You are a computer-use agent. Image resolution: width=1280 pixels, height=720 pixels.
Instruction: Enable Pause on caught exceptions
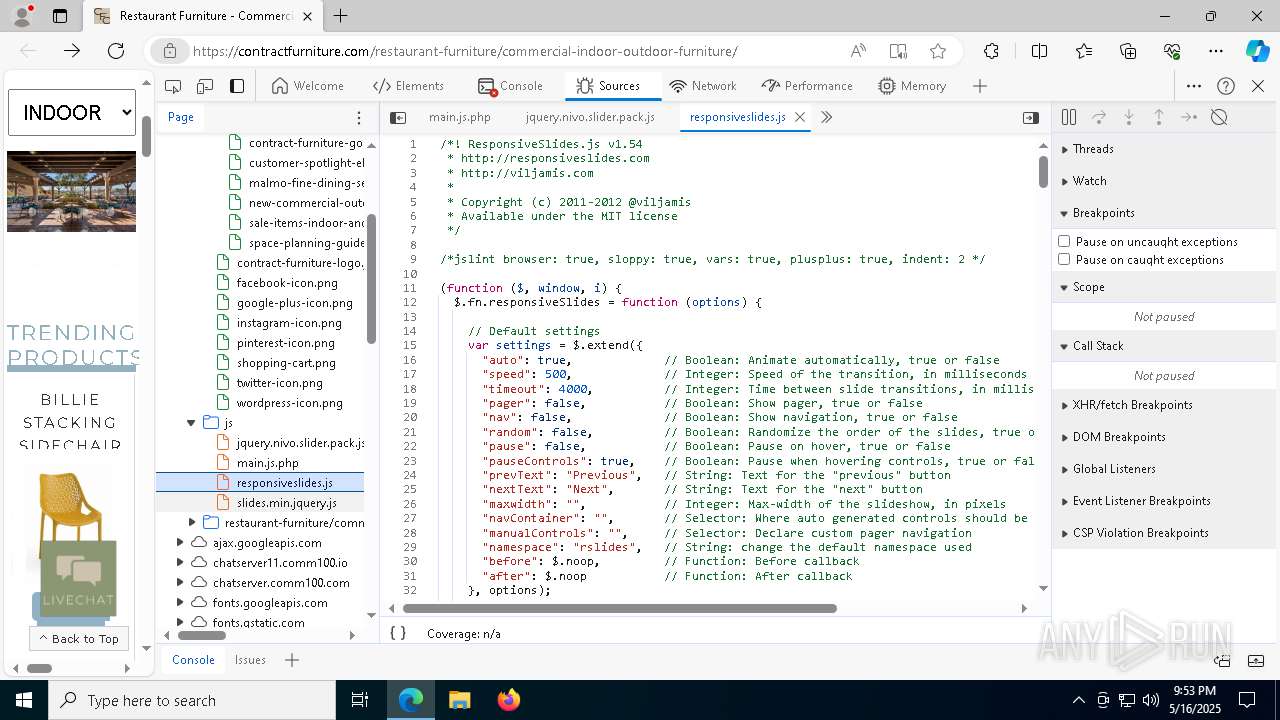tap(1064, 259)
